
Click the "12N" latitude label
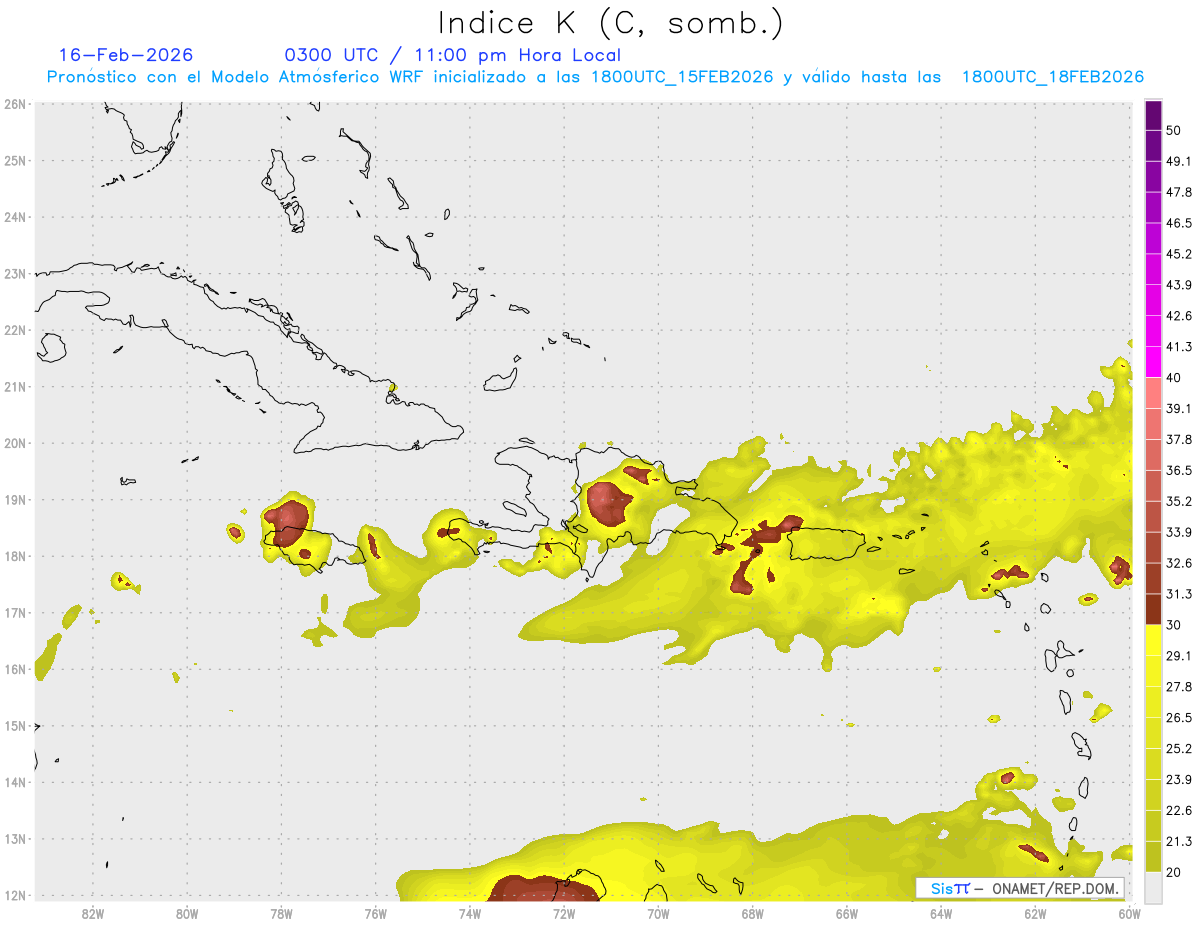[x=15, y=895]
